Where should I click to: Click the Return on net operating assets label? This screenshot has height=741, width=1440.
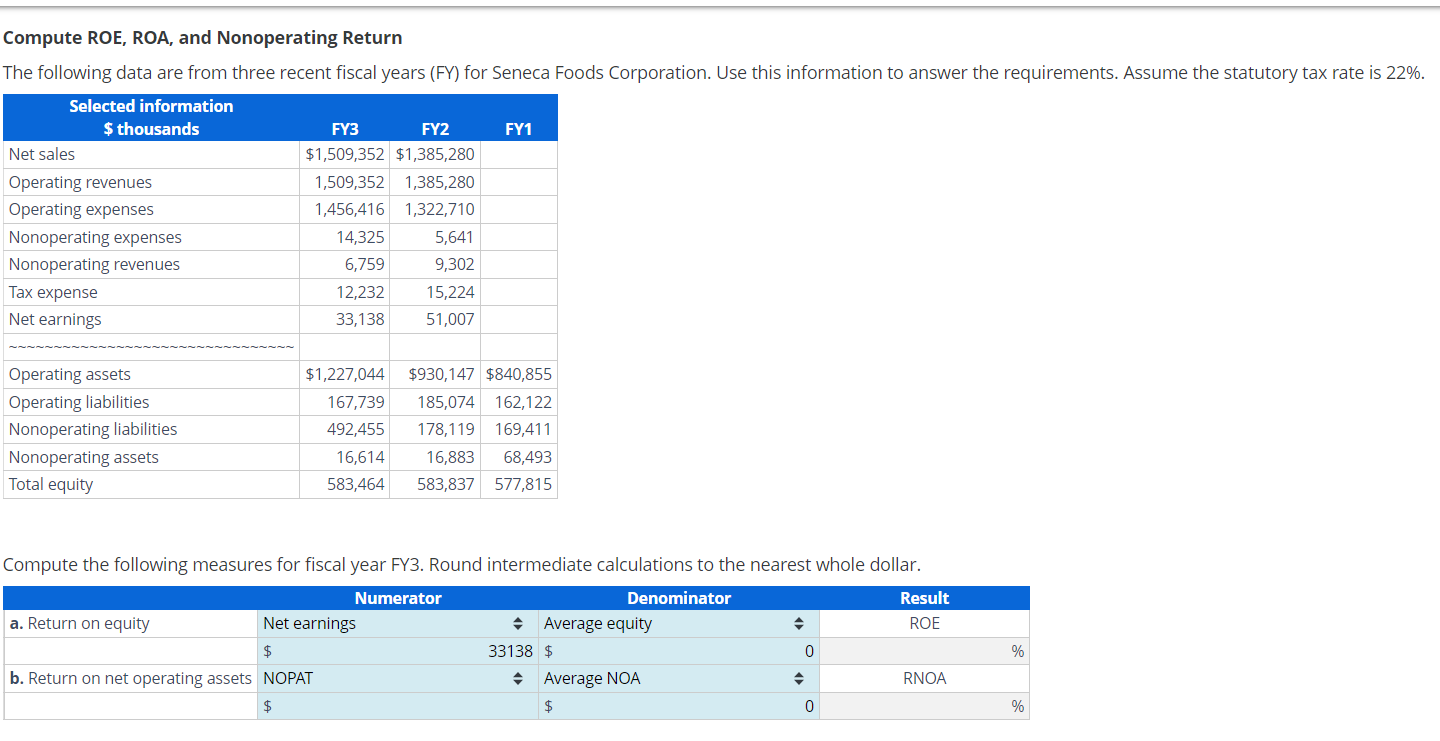tap(130, 678)
